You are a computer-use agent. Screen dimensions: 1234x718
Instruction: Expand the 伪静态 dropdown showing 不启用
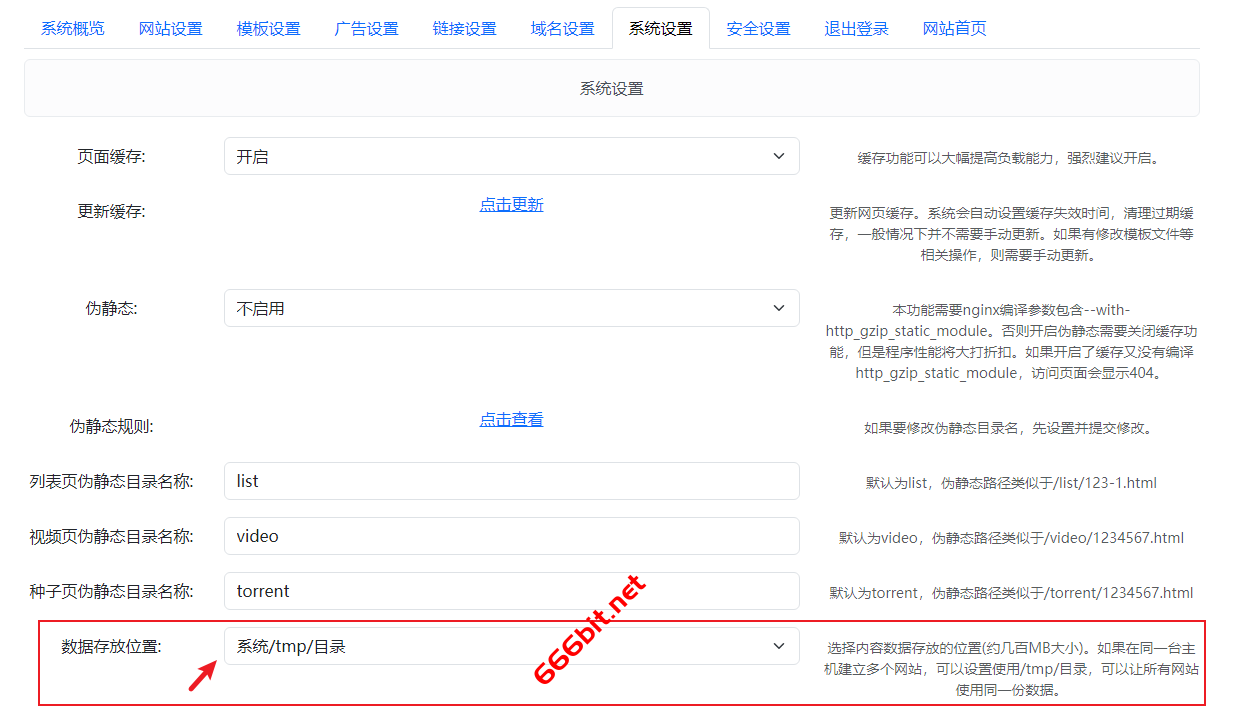point(511,308)
